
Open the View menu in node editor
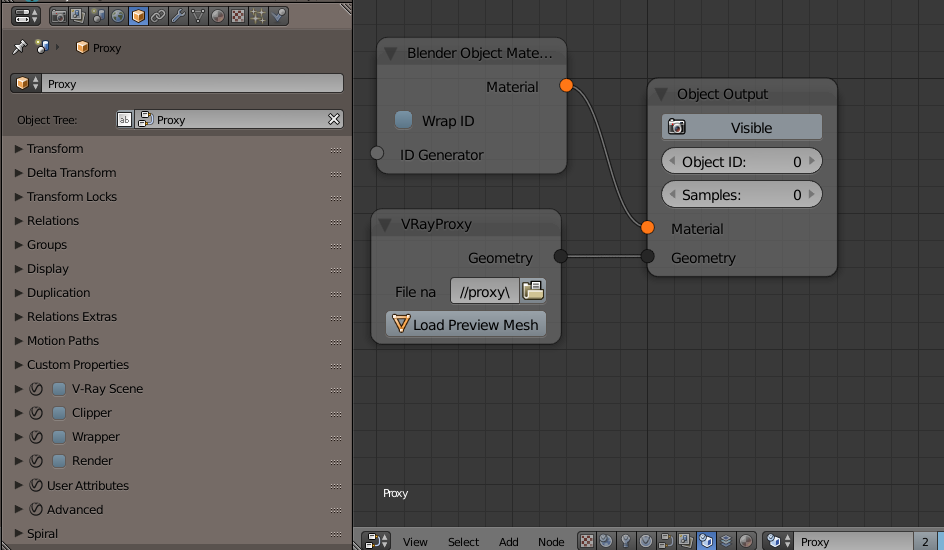(415, 542)
